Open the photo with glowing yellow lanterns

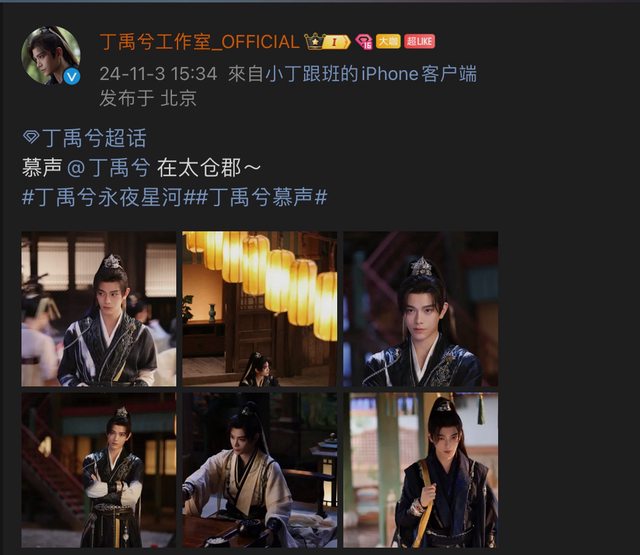(260, 309)
